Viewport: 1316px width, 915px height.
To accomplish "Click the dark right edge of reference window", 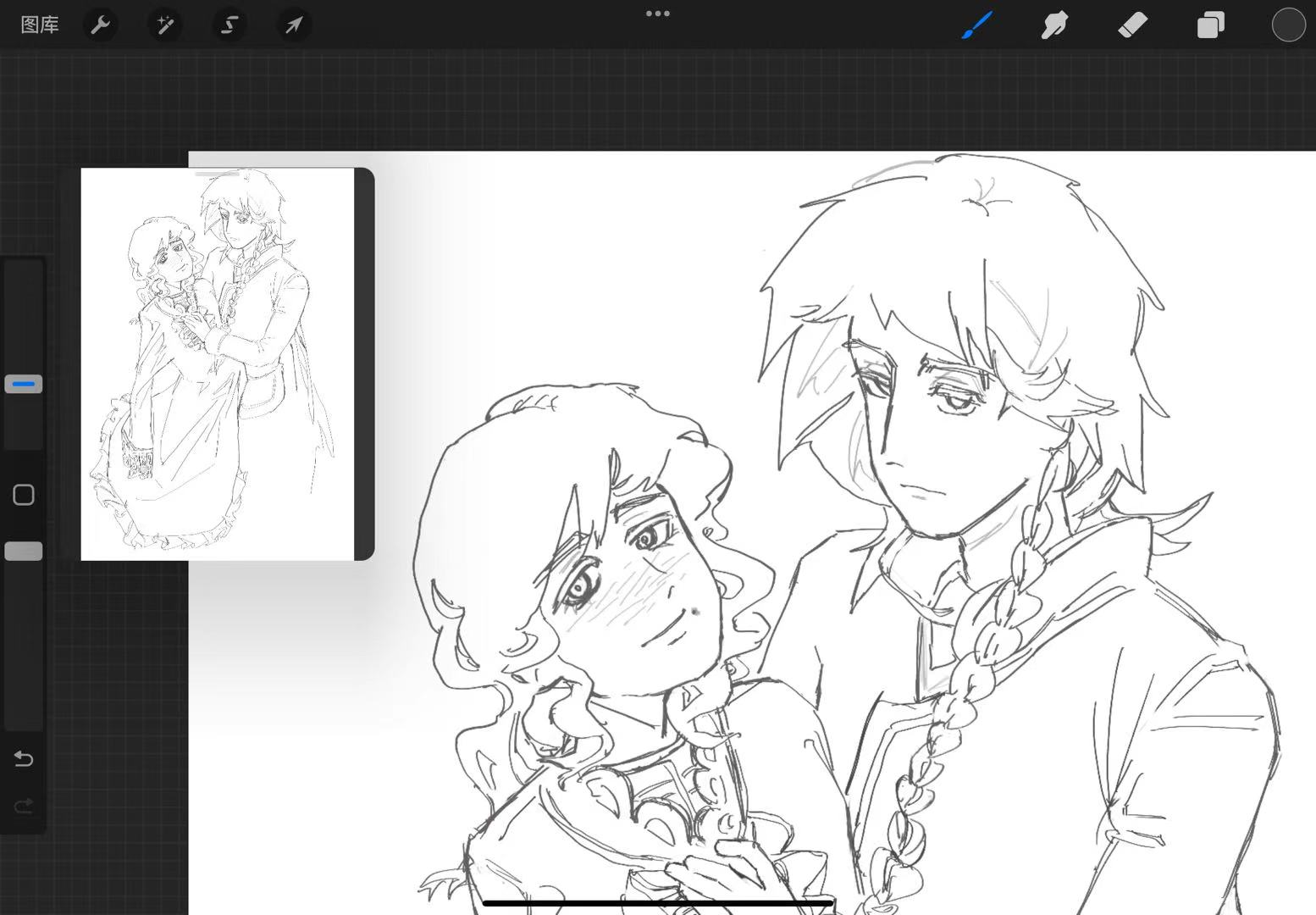I will pos(364,364).
